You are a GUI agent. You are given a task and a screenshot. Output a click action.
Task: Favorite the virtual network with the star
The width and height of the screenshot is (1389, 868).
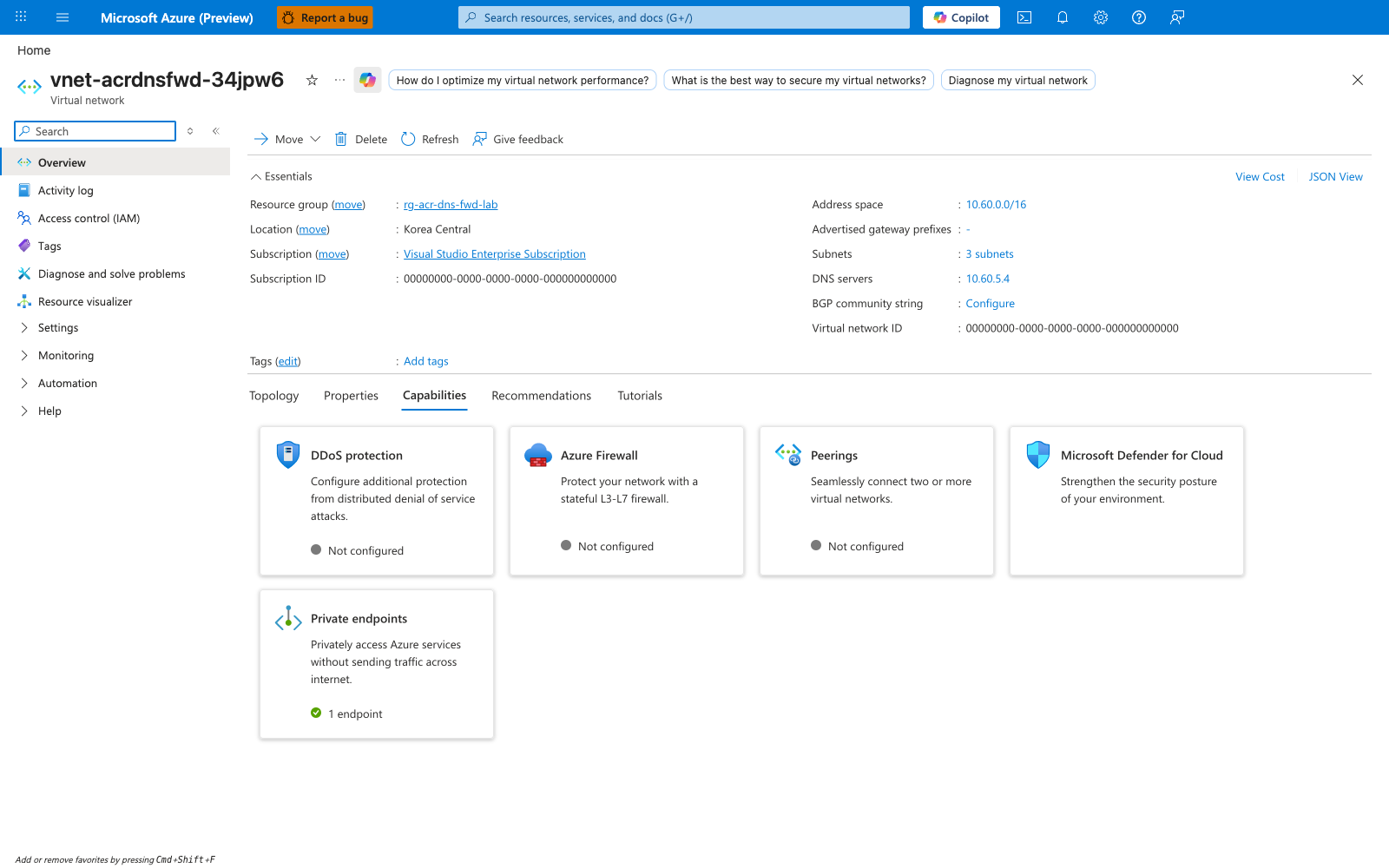pyautogui.click(x=312, y=80)
